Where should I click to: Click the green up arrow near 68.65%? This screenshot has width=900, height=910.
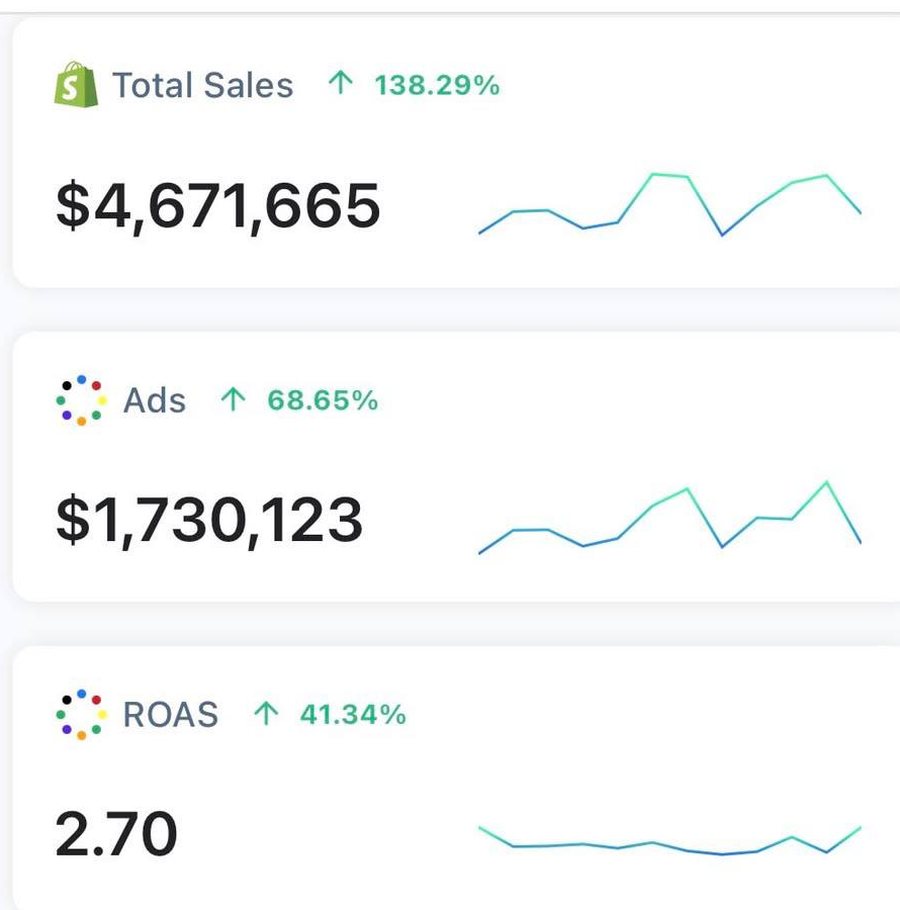click(x=233, y=399)
